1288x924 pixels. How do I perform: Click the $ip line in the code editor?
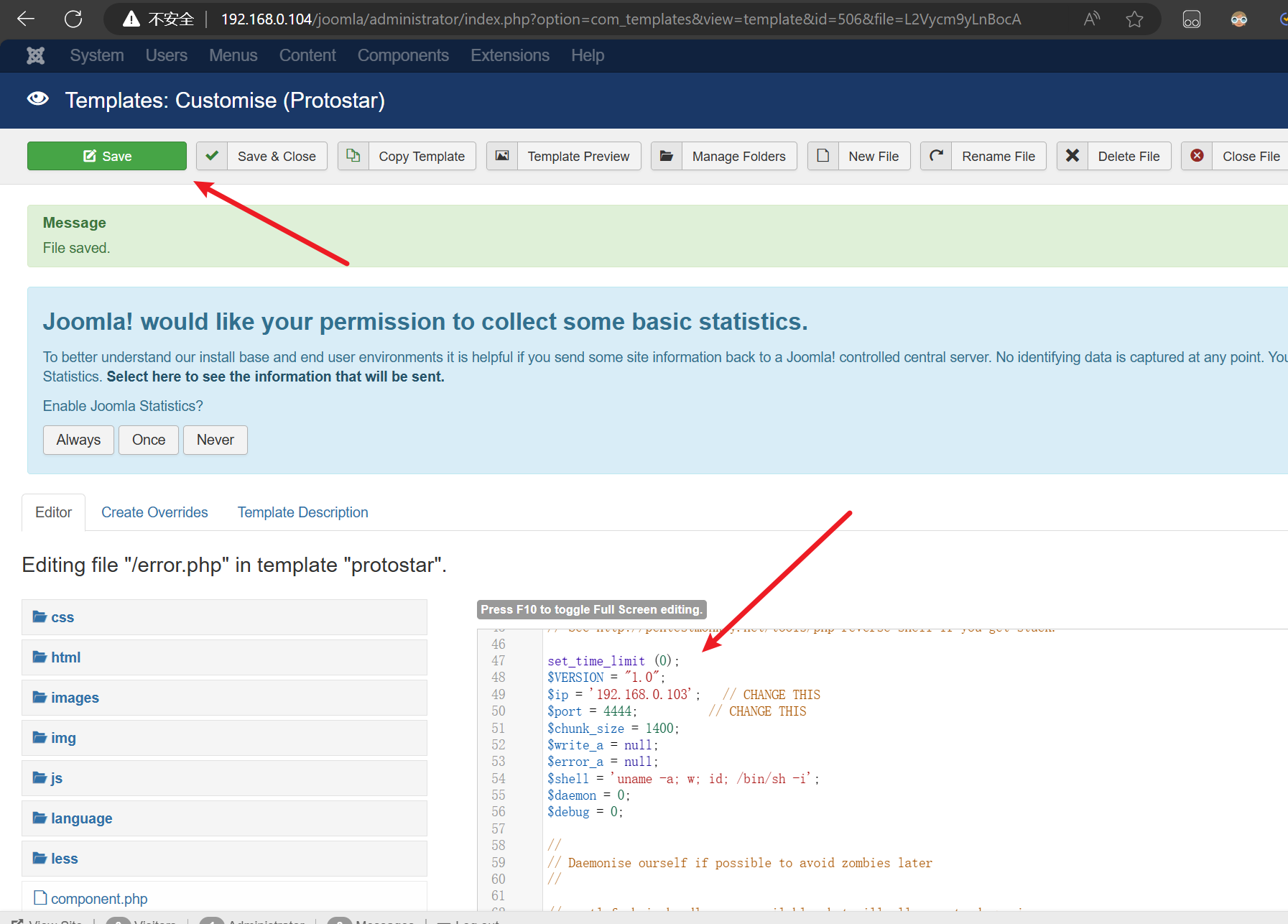684,695
